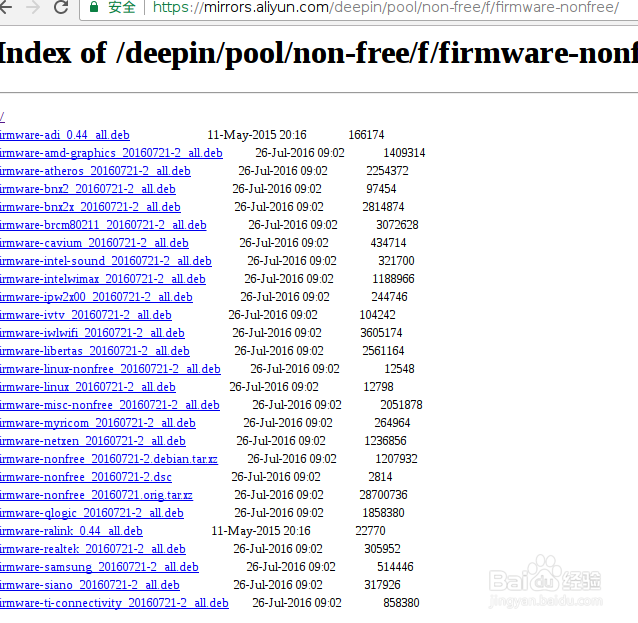Open firmware-ipw2x00 deb link
The width and height of the screenshot is (638, 623).
(x=96, y=297)
